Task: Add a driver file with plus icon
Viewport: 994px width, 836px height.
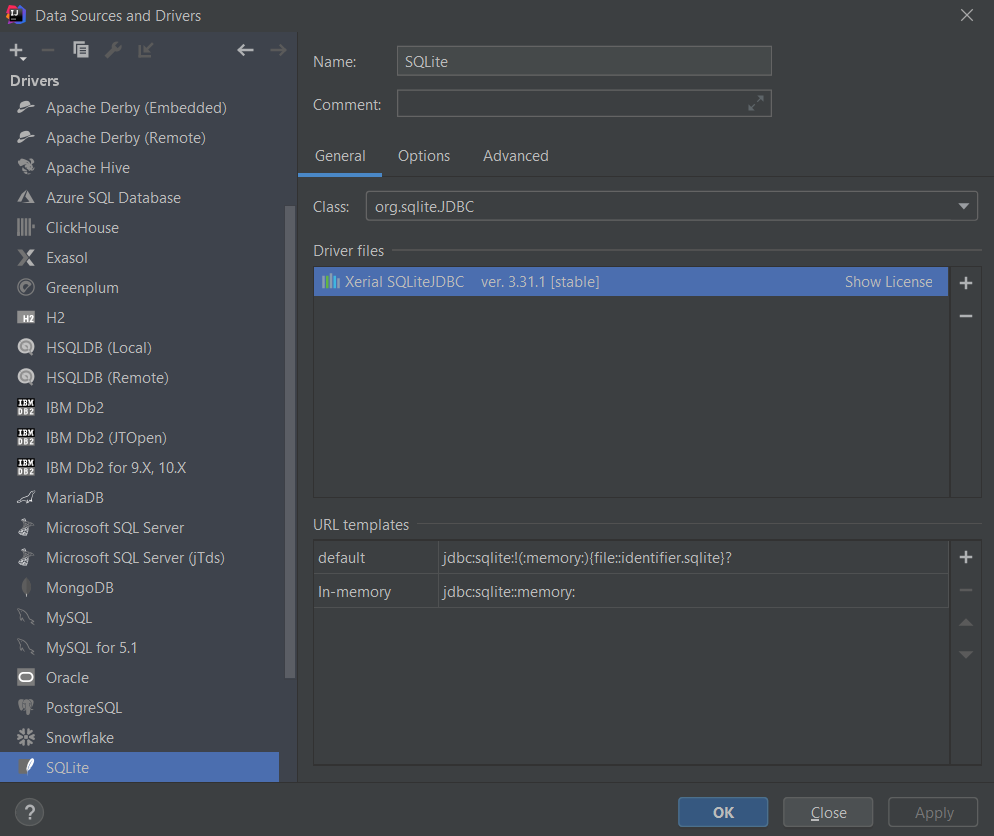Action: click(x=965, y=283)
